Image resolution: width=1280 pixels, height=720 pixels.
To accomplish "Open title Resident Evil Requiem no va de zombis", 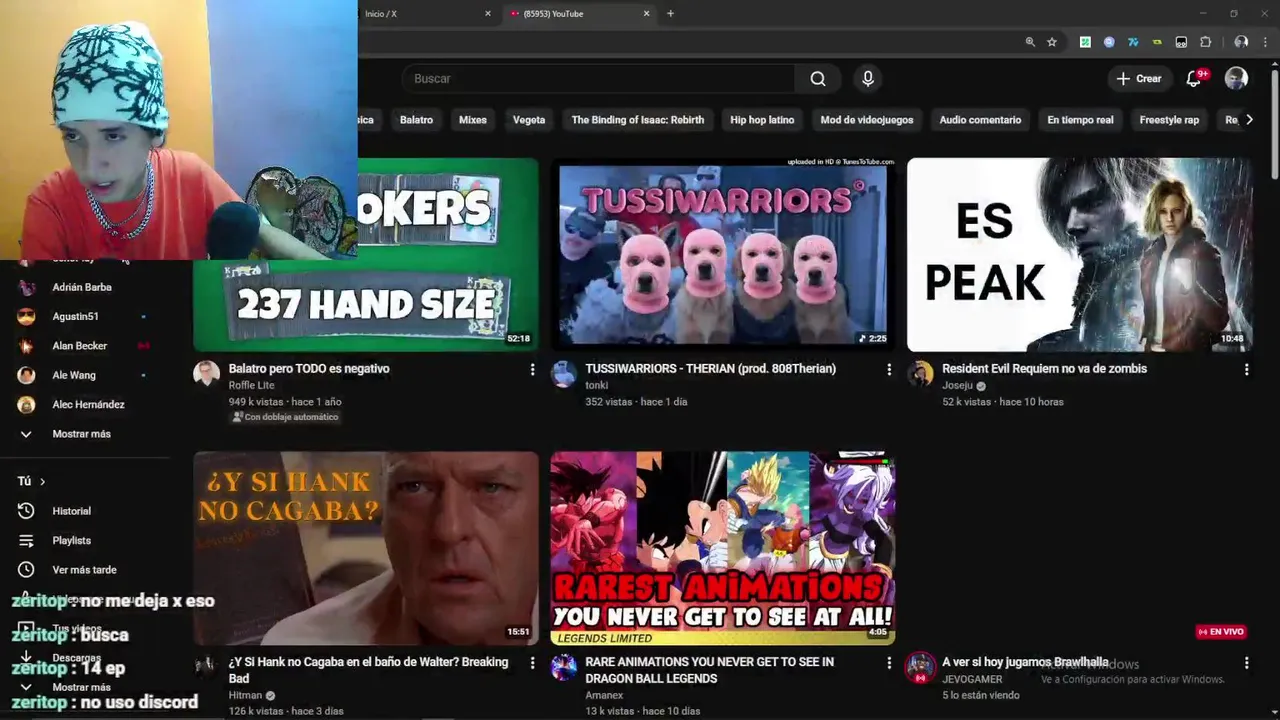I will pos(1044,369).
